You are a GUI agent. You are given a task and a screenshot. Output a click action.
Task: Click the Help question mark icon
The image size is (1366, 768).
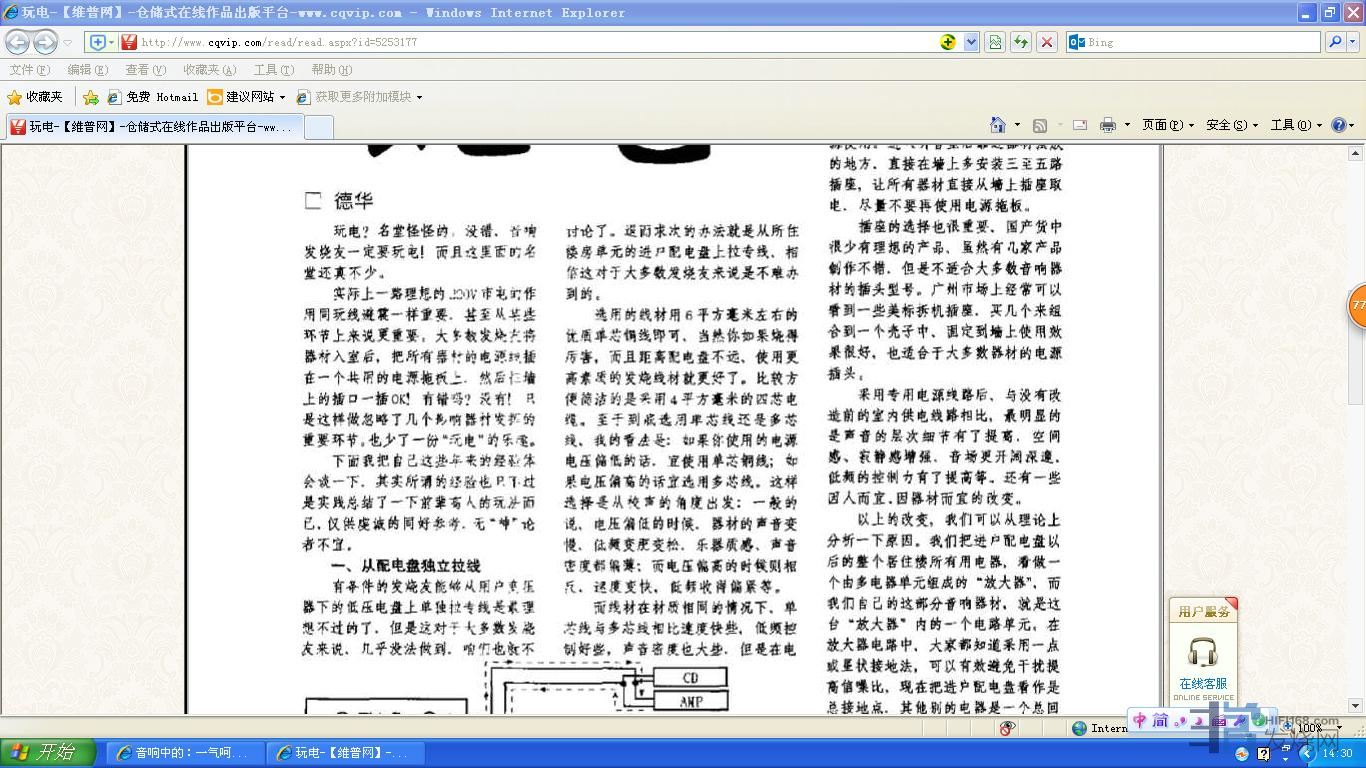(x=1339, y=125)
